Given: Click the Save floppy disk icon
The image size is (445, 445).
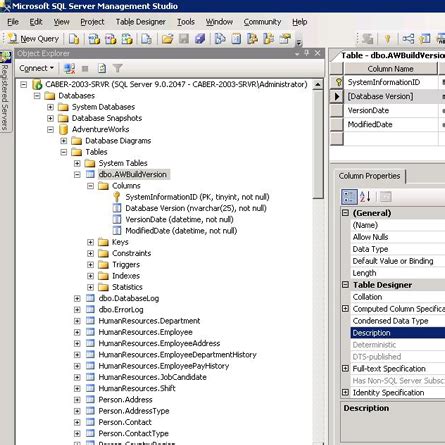Looking at the screenshot, I should tap(184, 39).
